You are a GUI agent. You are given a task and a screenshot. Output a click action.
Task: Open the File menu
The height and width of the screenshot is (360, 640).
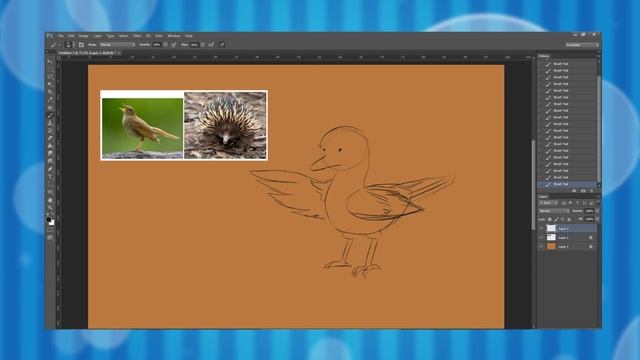pos(60,36)
